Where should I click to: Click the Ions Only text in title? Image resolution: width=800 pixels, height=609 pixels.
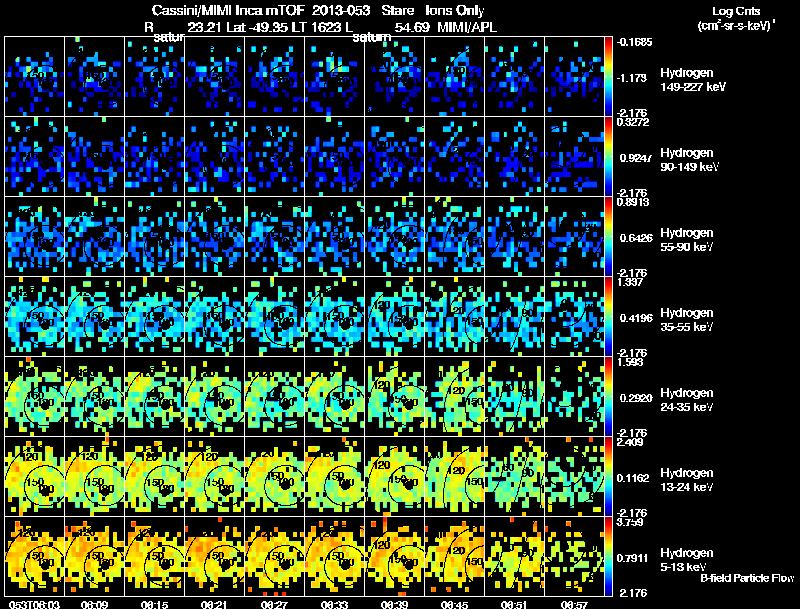coord(455,11)
